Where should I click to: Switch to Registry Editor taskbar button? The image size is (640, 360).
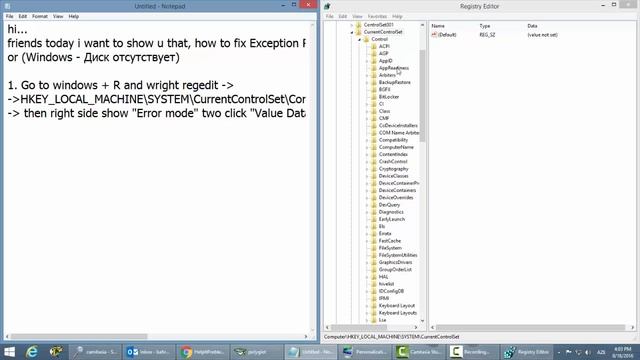(526, 352)
